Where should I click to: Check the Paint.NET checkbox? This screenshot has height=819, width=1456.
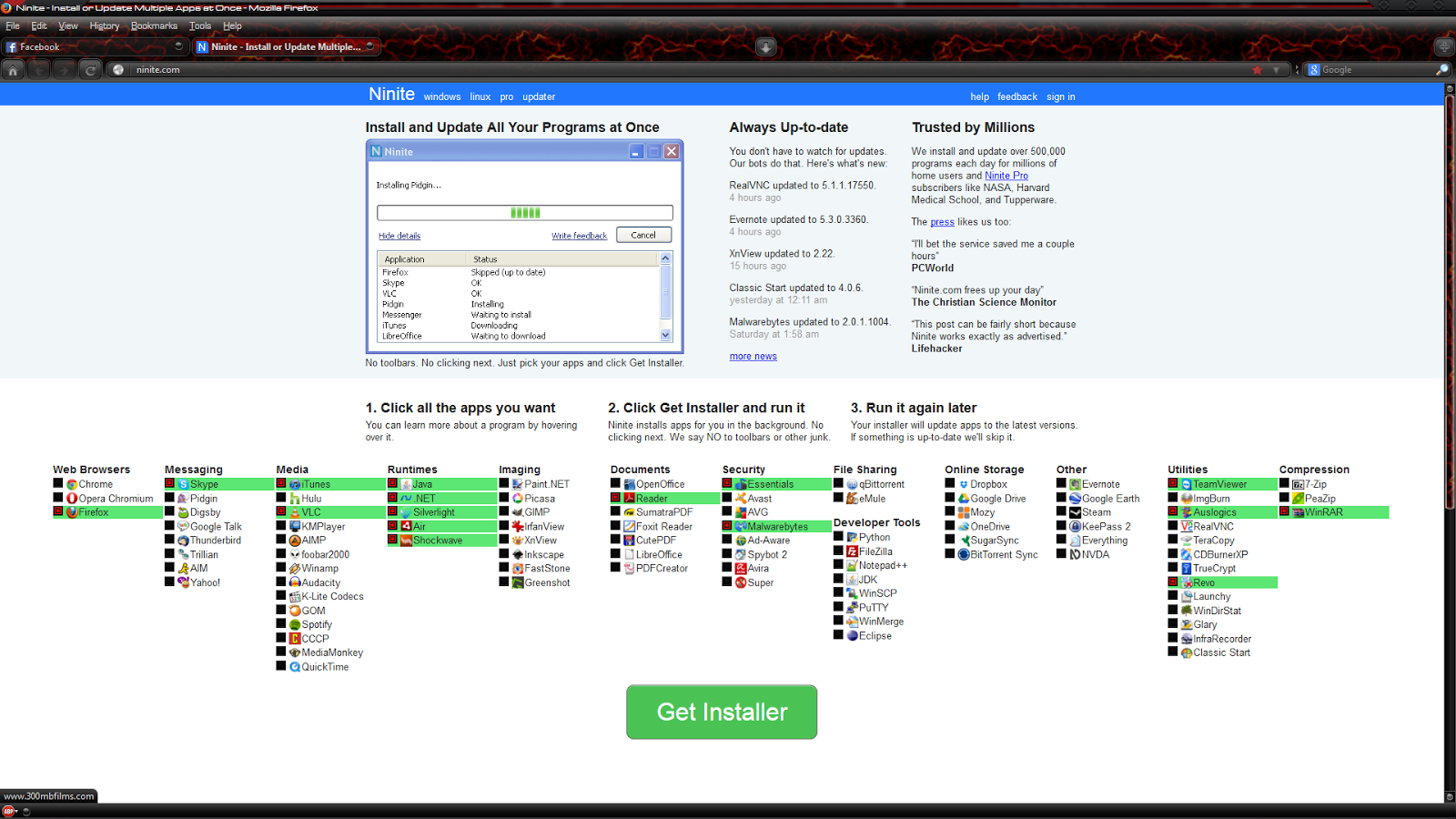click(504, 484)
